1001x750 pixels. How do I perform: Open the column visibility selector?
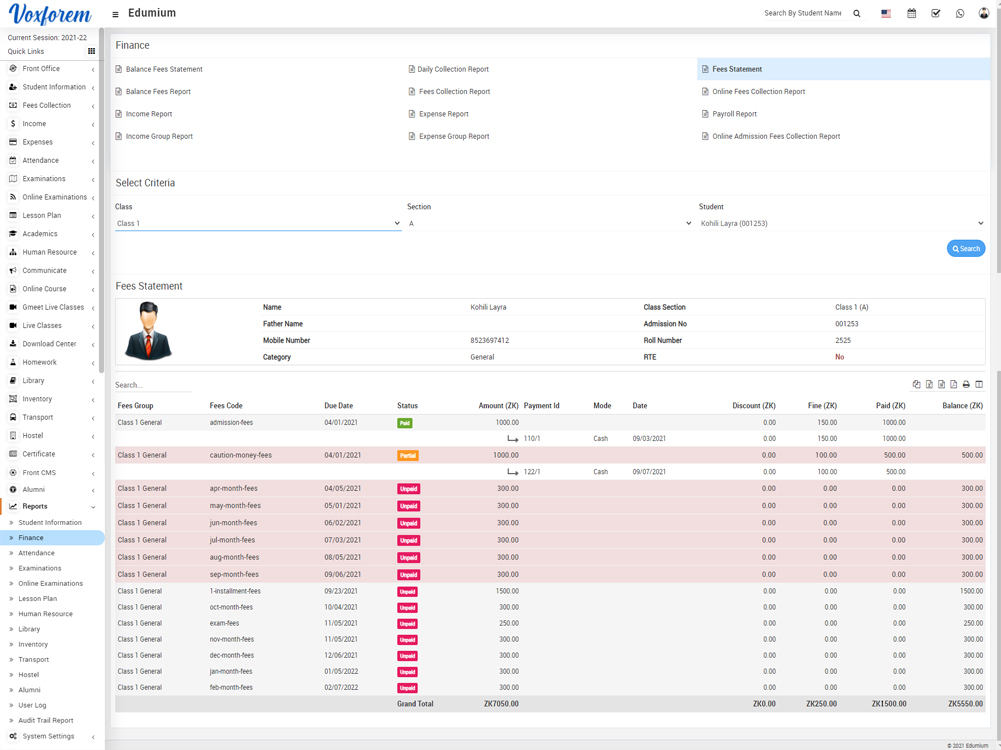(979, 385)
